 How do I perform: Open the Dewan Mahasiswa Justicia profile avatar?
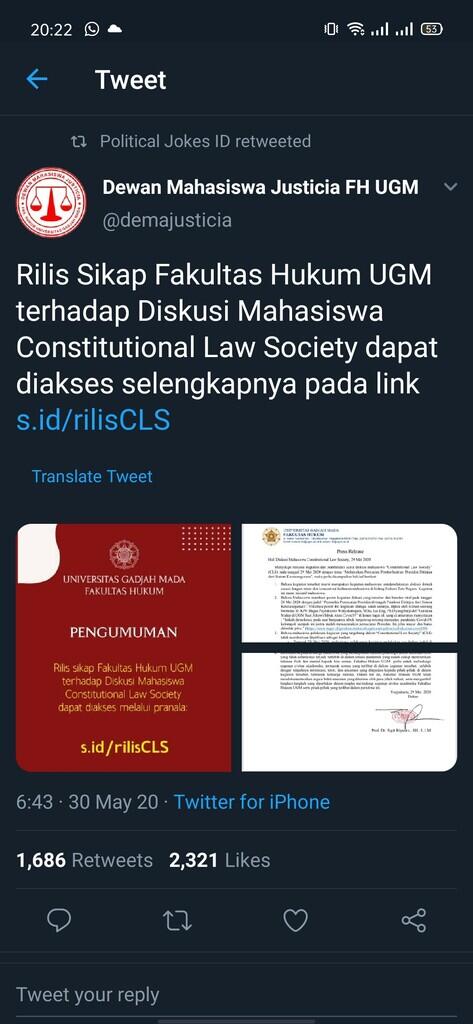coord(51,202)
